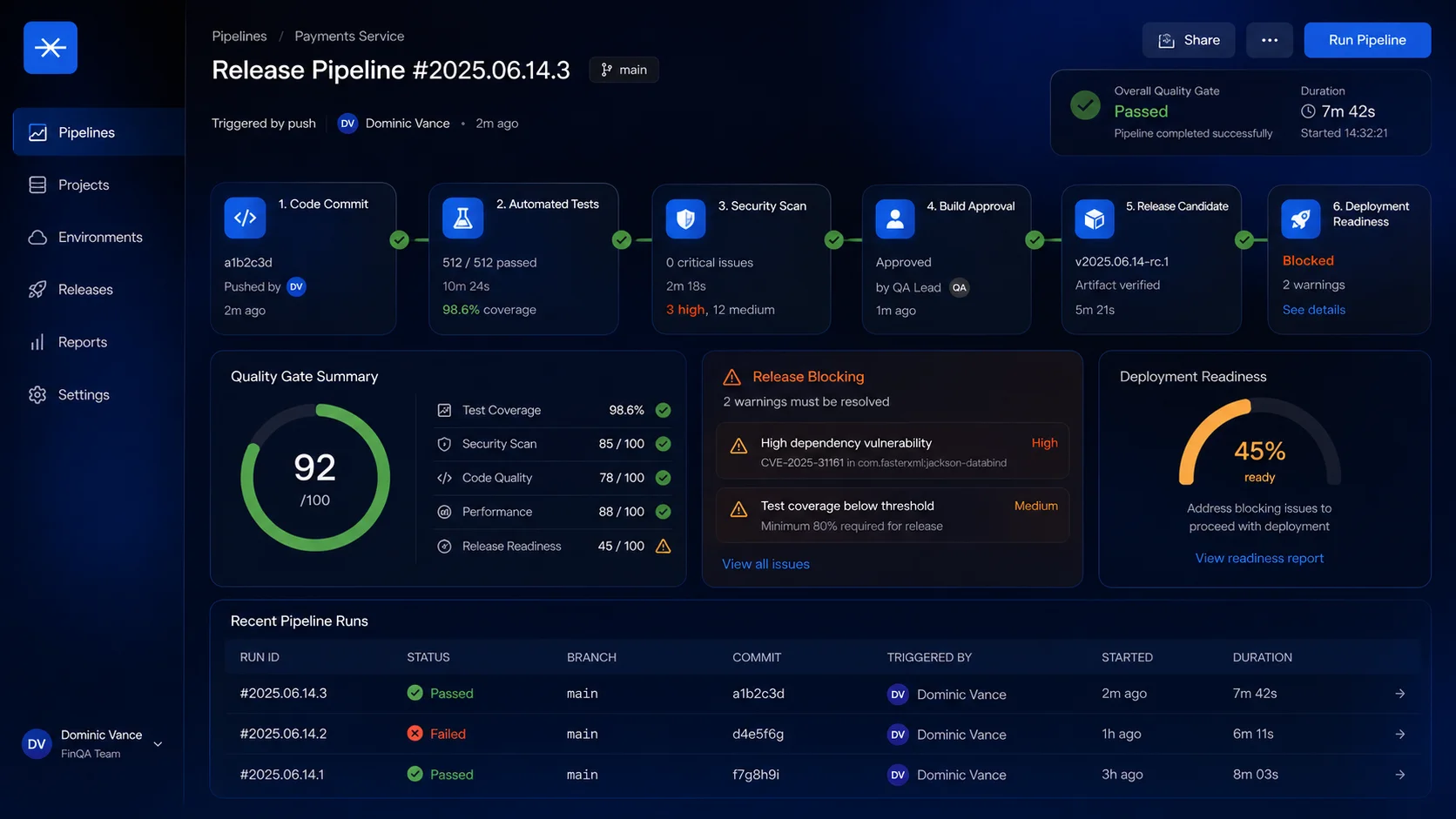Viewport: 1456px width, 819px height.
Task: Click the Security Scan shield icon
Action: pos(685,218)
